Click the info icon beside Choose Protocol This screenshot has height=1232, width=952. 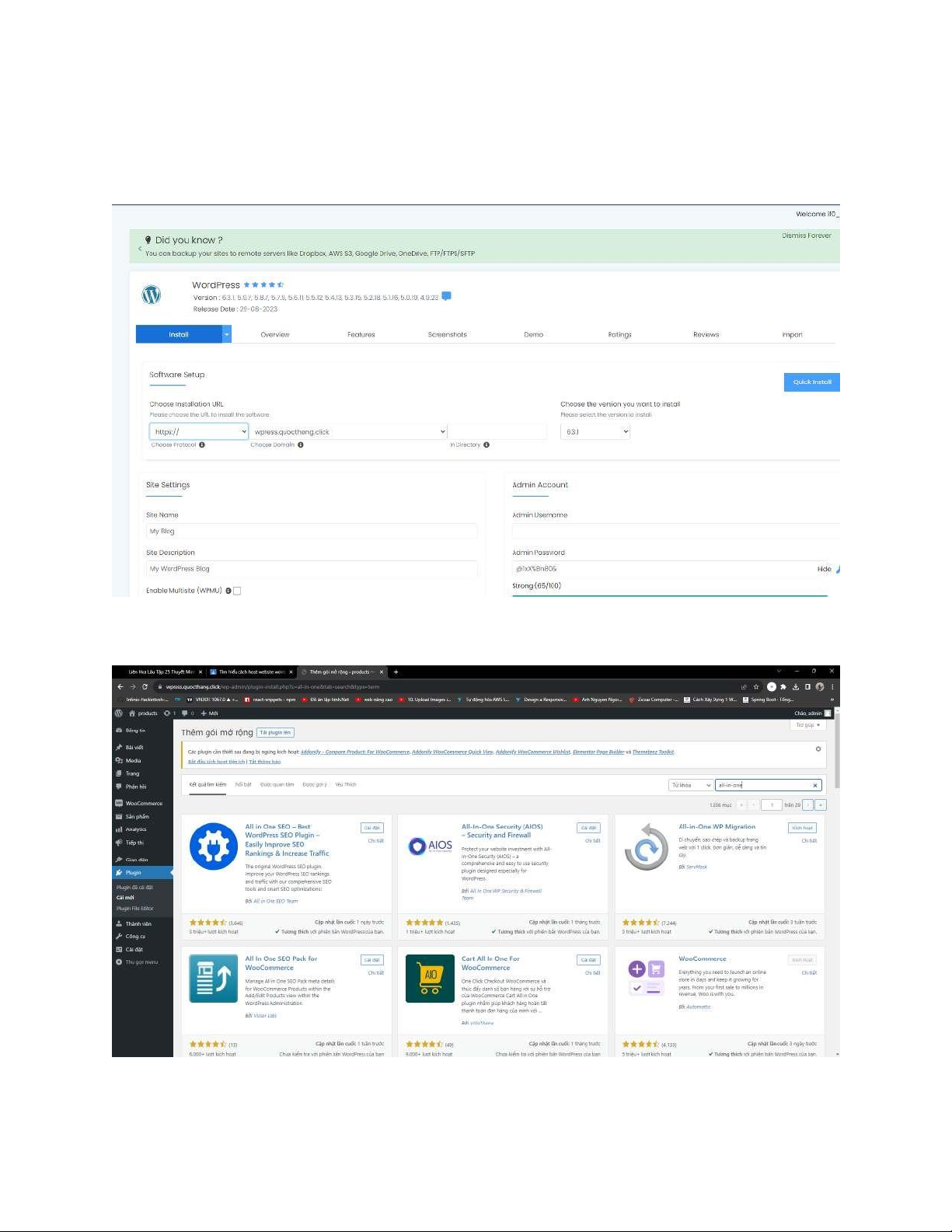202,445
